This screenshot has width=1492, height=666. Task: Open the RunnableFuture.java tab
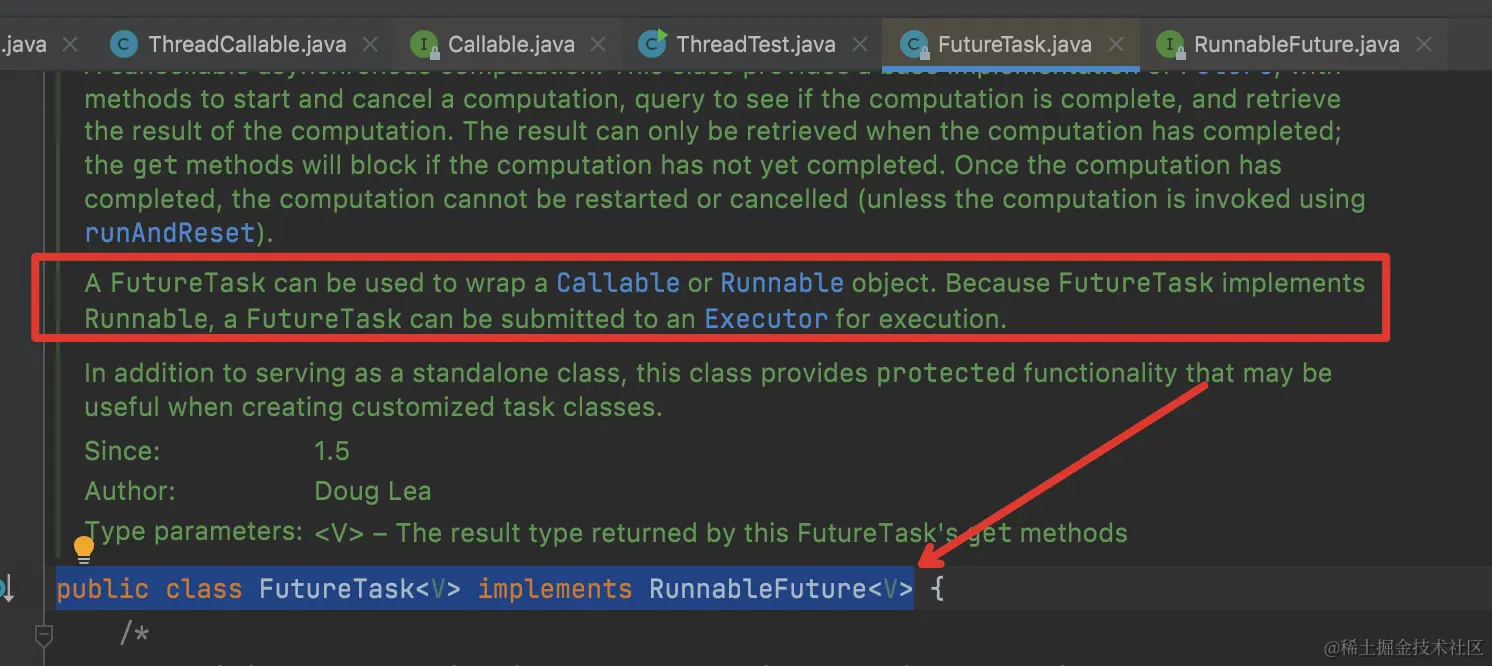point(1296,44)
